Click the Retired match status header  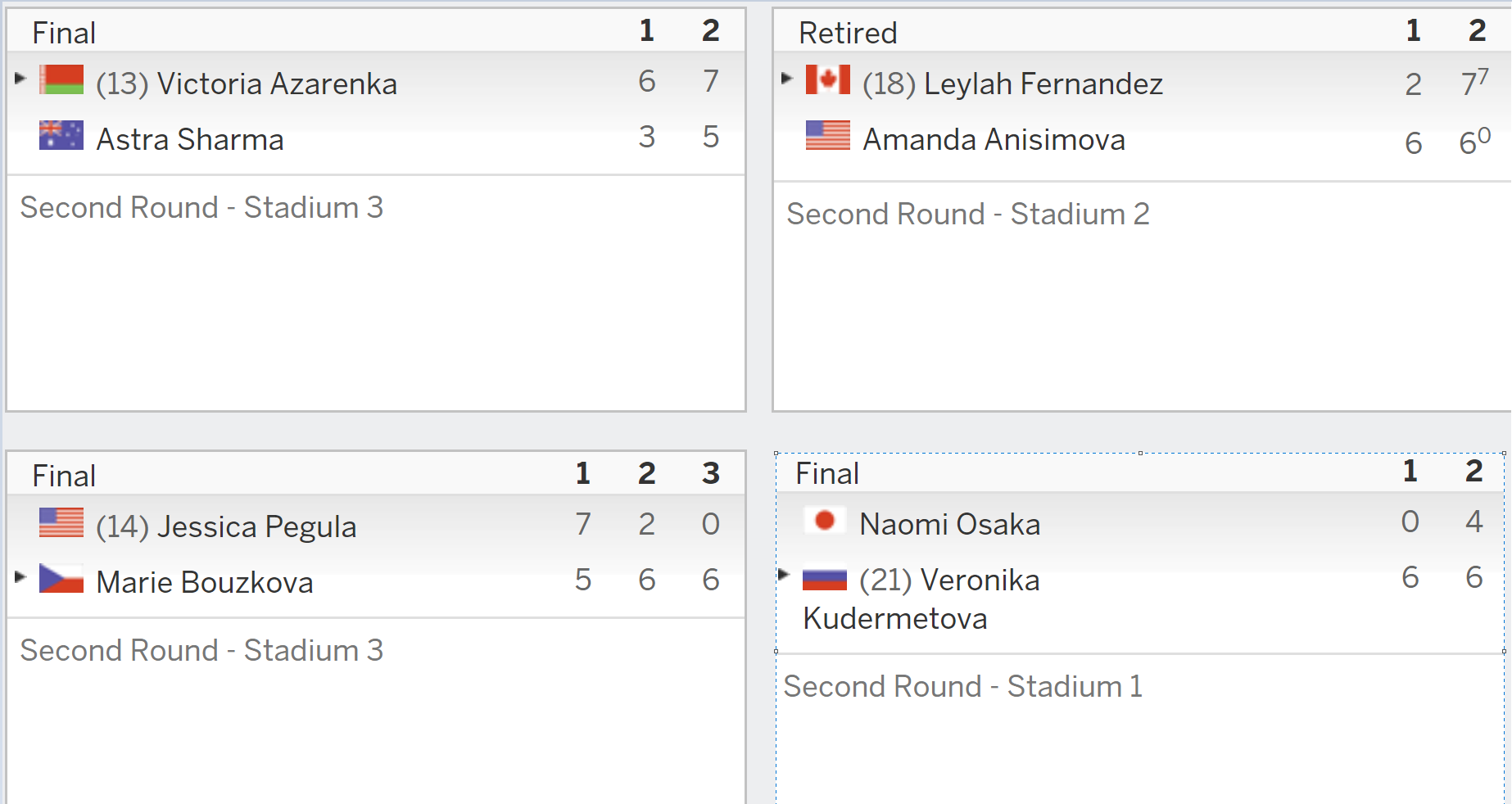click(848, 34)
